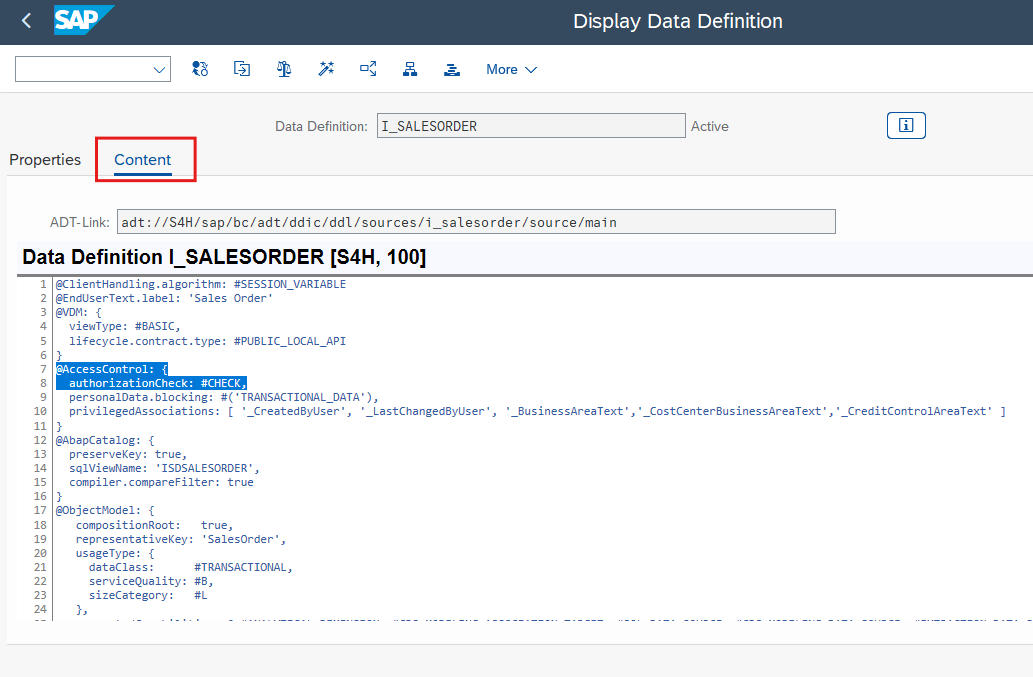Switch to the Properties tab
Image resolution: width=1033 pixels, height=677 pixels.
point(45,160)
